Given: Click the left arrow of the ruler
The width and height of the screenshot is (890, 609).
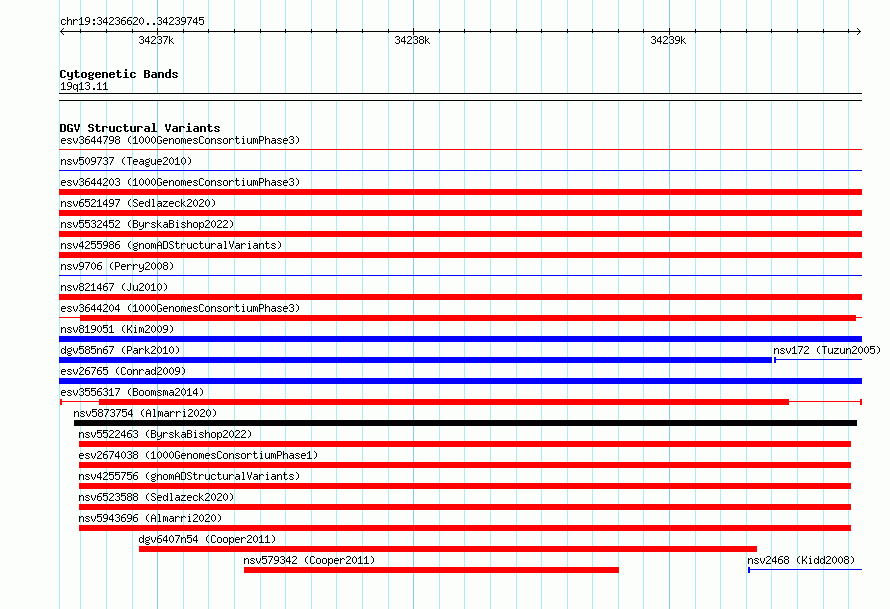Looking at the screenshot, I should point(62,32).
